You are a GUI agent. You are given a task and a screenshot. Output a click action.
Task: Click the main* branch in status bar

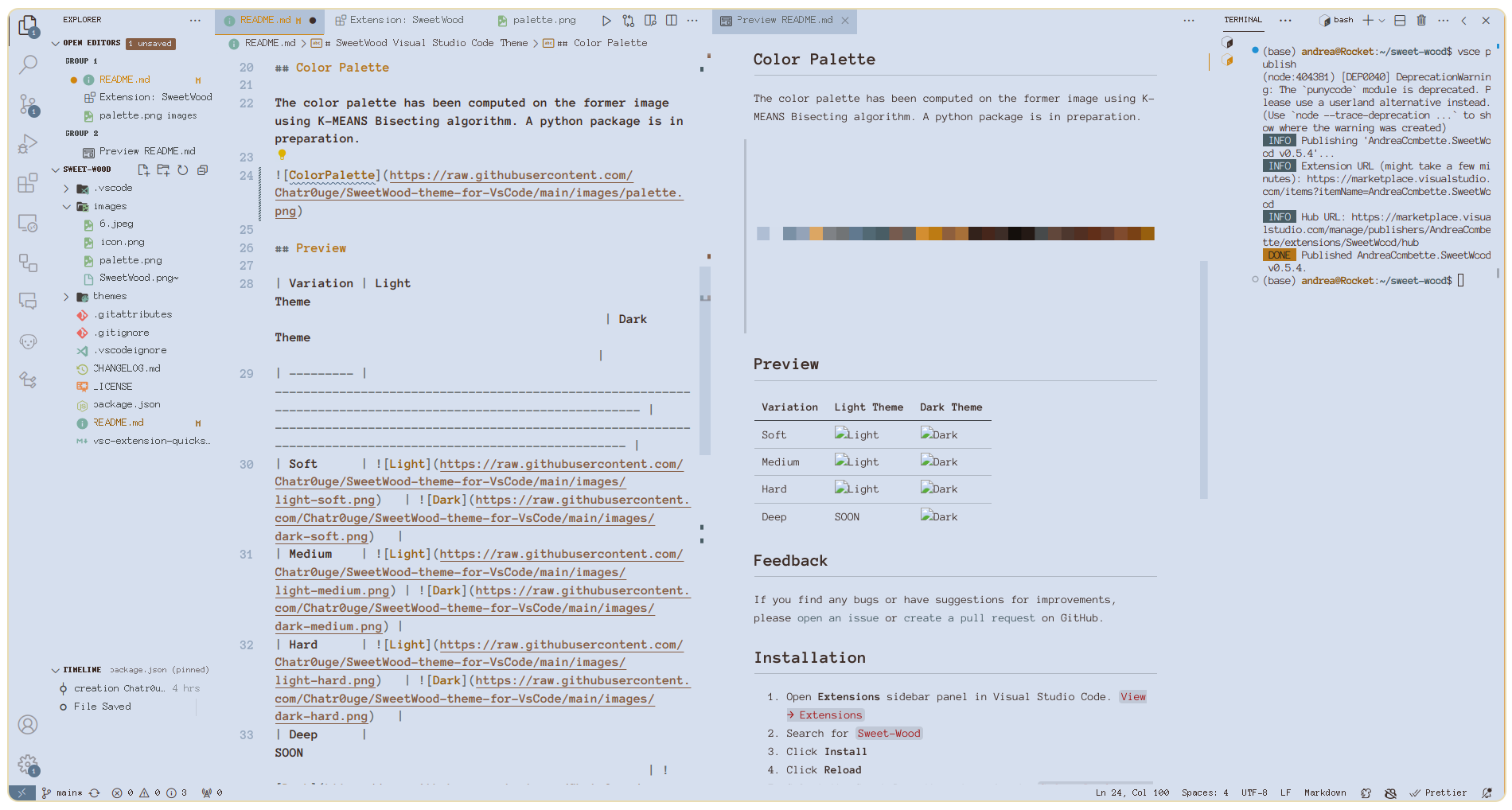pos(62,793)
